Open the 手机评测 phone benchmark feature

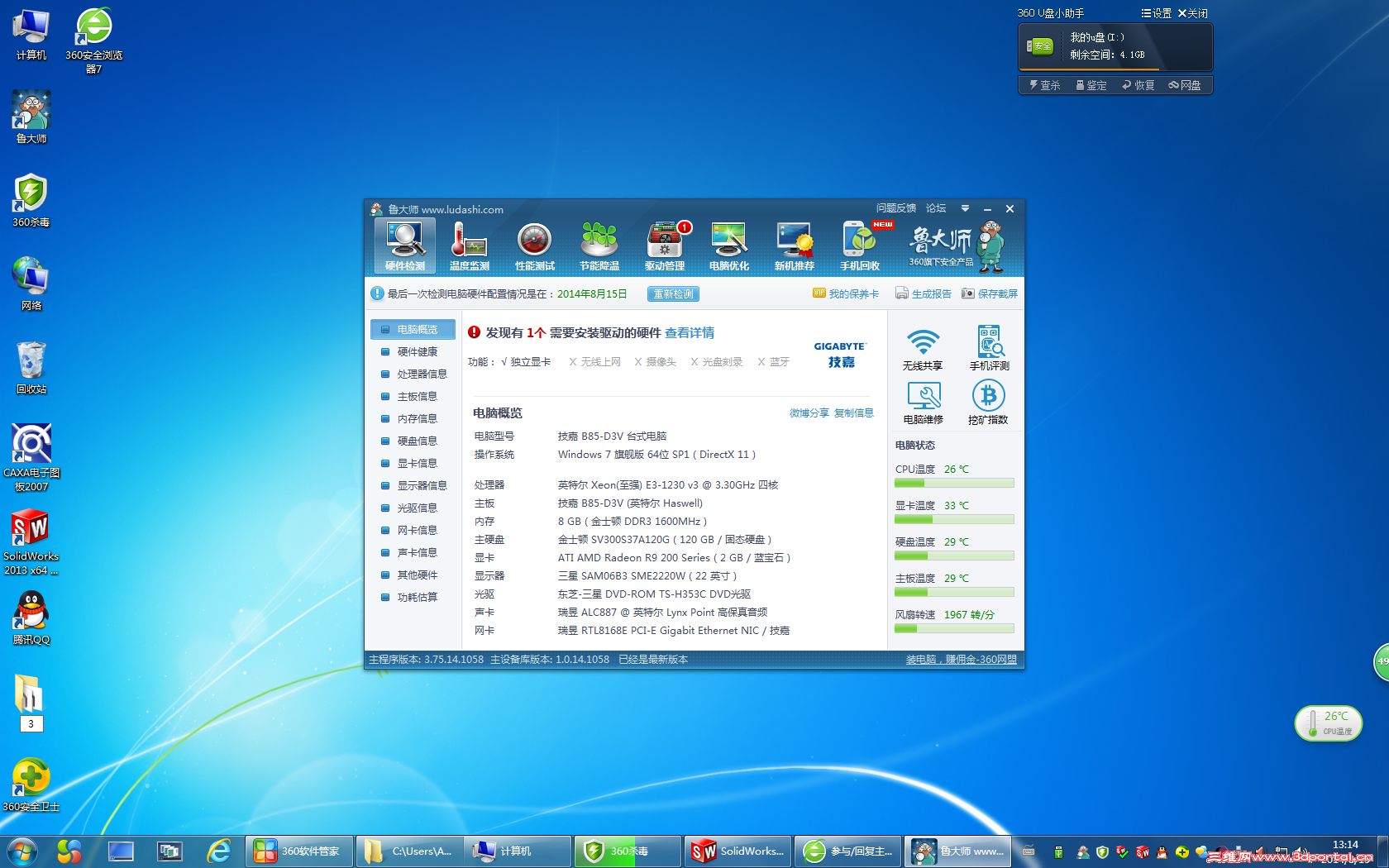[989, 350]
